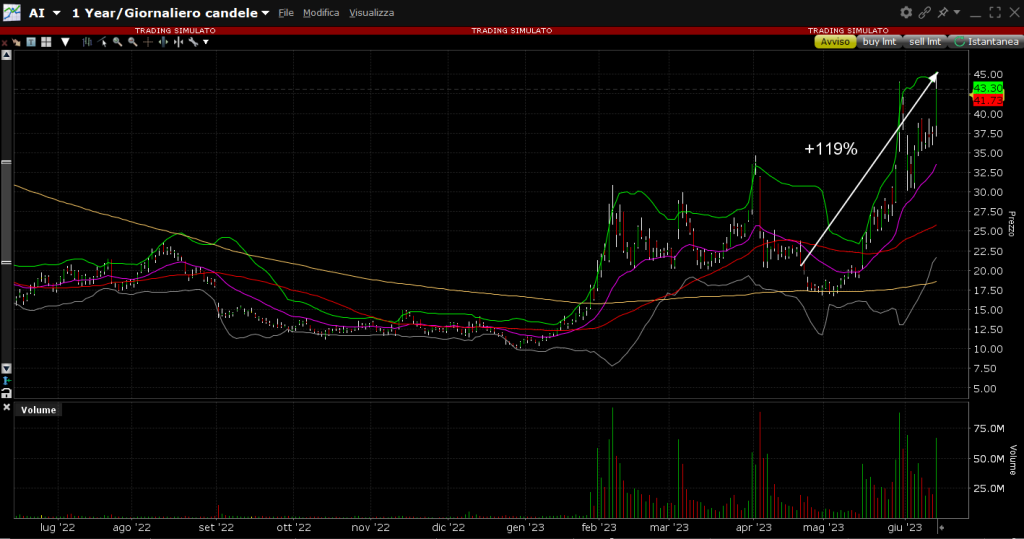Close the Volume sub-panel with X

(x=7, y=407)
